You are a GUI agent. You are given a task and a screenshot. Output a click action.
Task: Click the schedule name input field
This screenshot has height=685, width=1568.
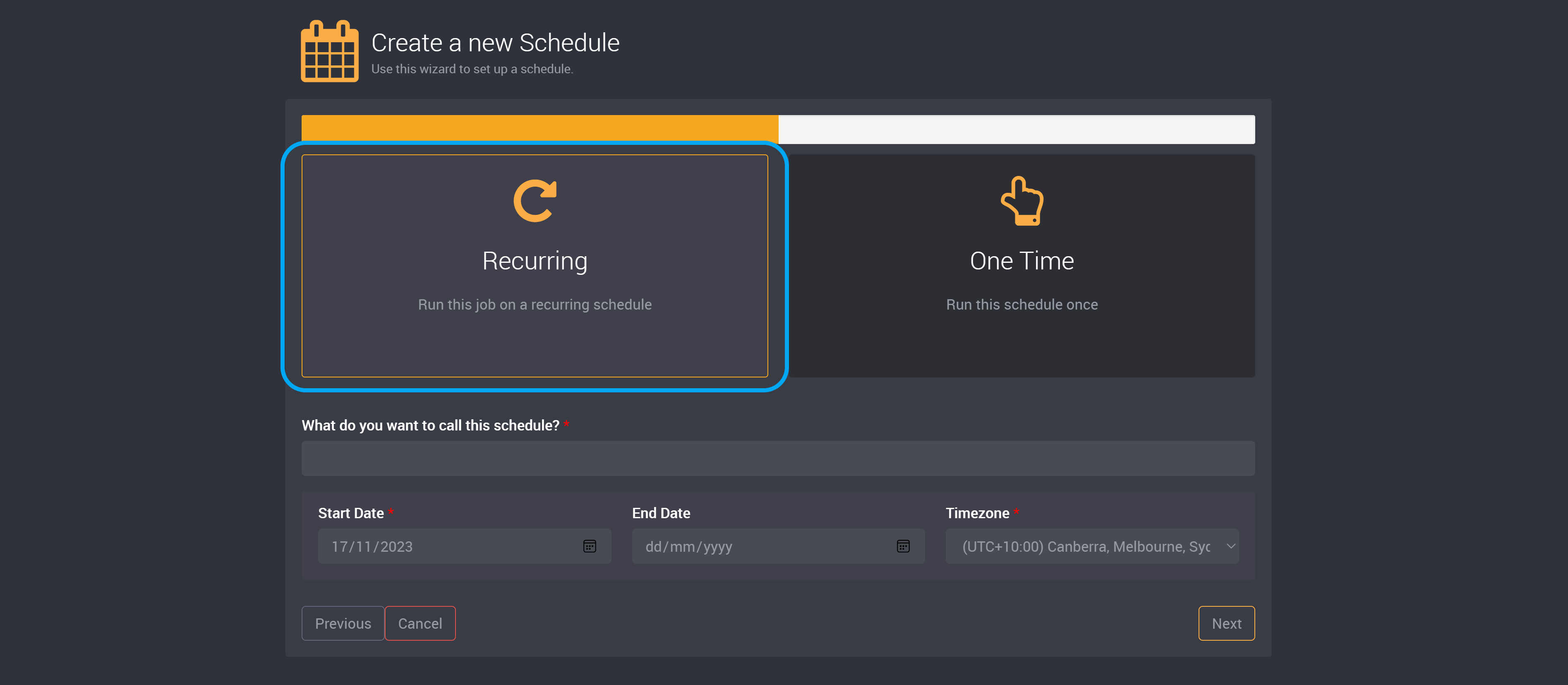(x=778, y=459)
